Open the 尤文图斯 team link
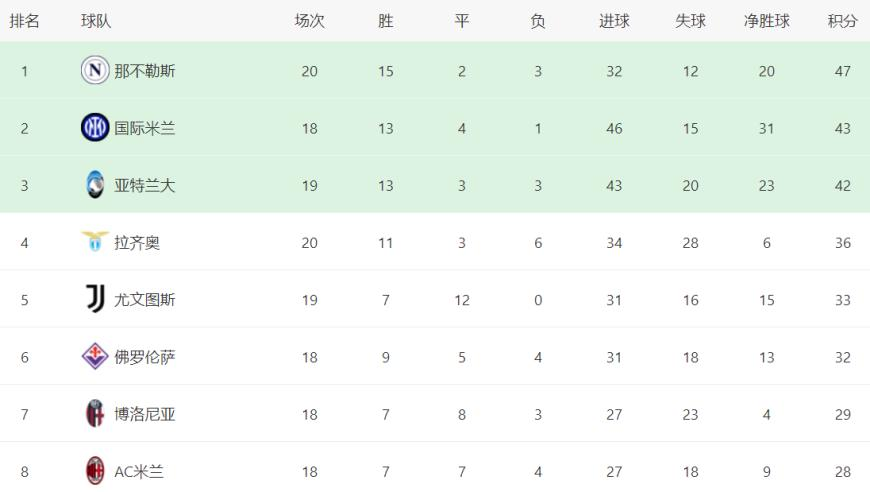The width and height of the screenshot is (870, 492). 145,299
